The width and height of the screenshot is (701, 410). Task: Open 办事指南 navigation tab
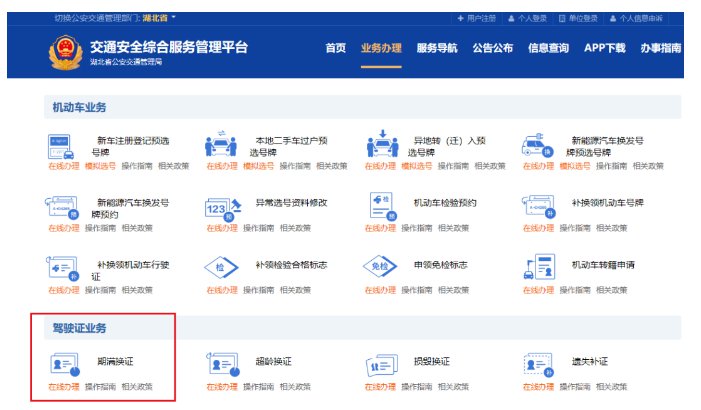pos(660,48)
